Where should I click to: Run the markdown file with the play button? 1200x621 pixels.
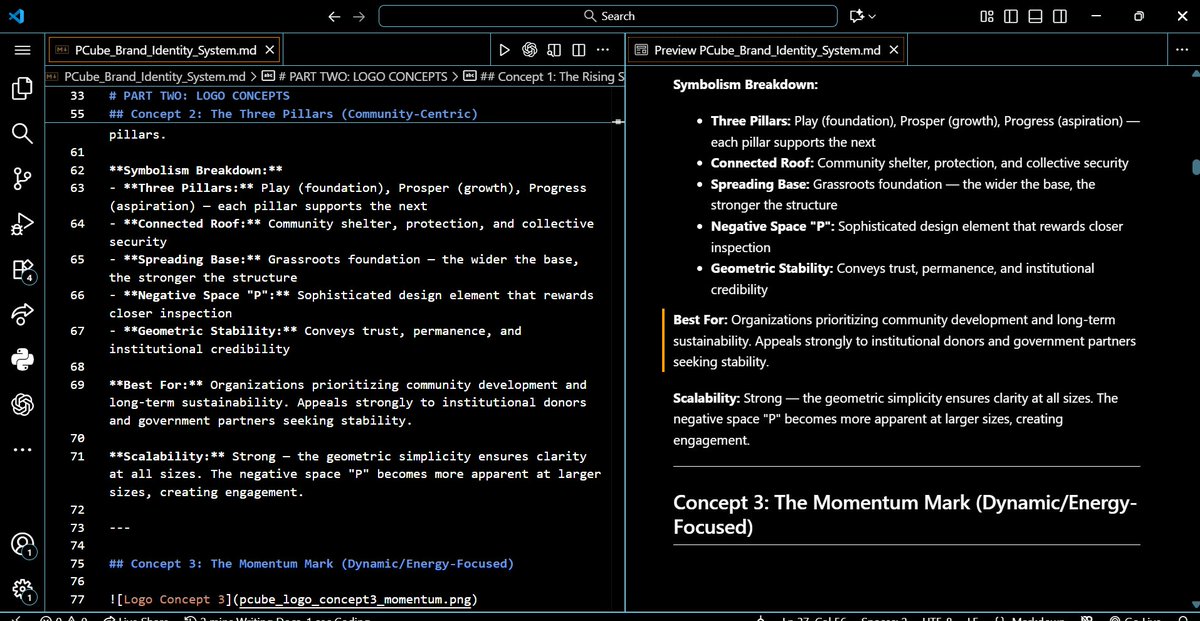pos(505,49)
